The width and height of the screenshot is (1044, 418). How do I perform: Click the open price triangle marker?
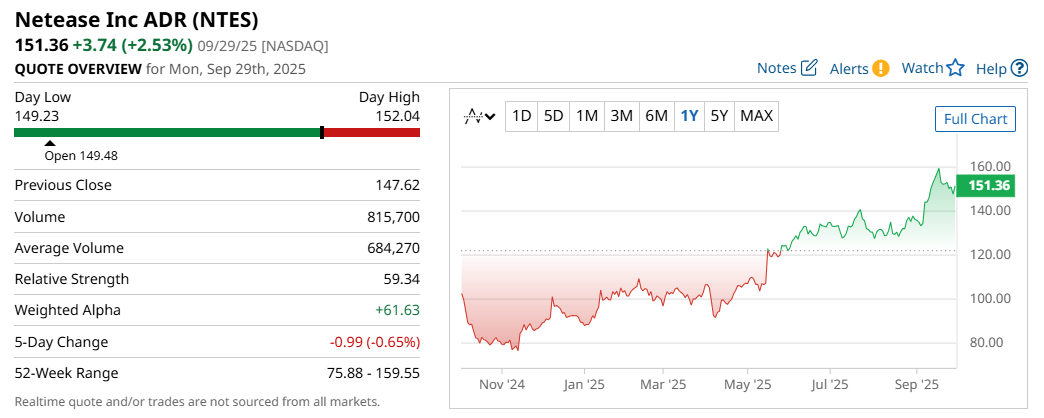click(x=50, y=144)
